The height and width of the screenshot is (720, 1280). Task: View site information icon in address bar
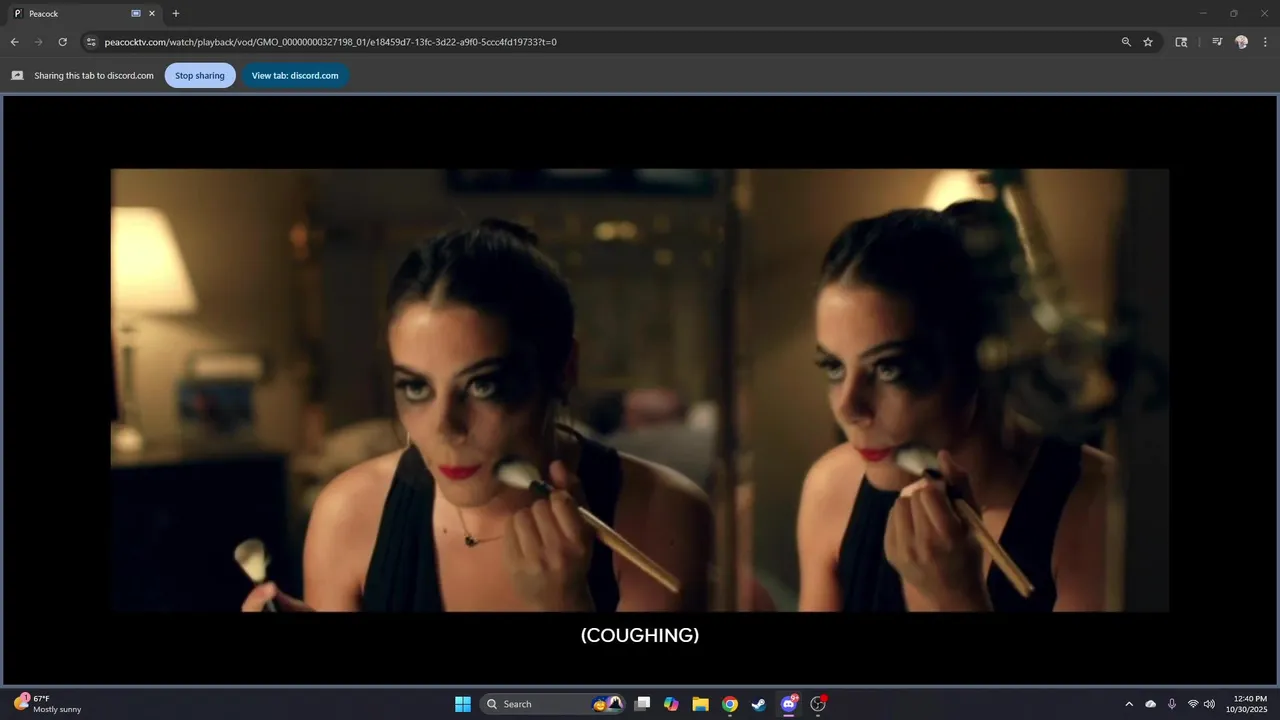coord(91,42)
